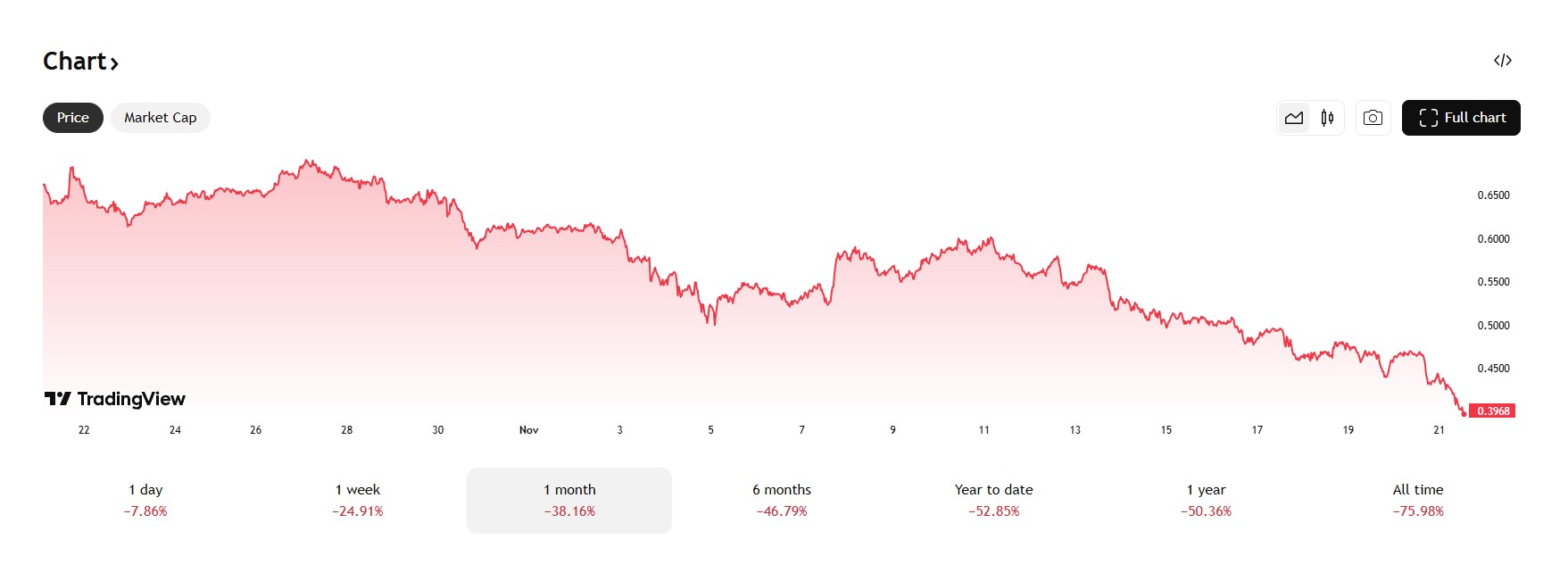
Task: Choose the 6 months range
Action: tap(782, 500)
